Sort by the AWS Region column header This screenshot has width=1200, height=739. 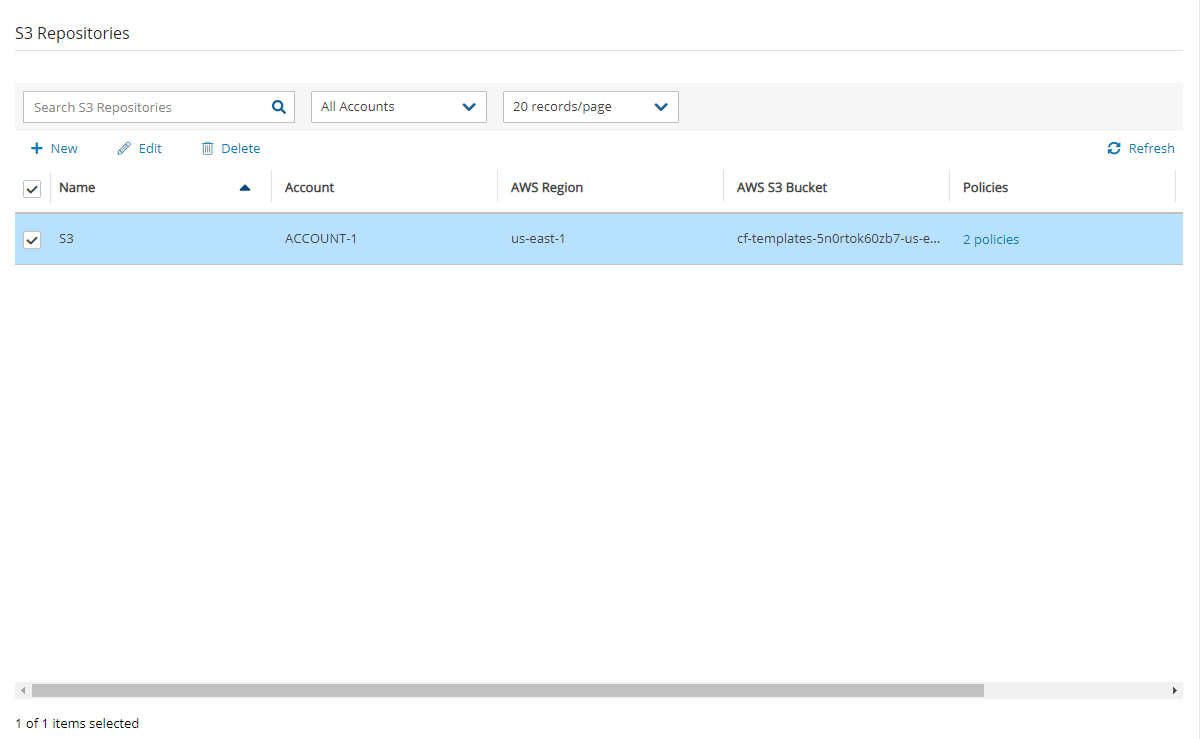(x=547, y=188)
